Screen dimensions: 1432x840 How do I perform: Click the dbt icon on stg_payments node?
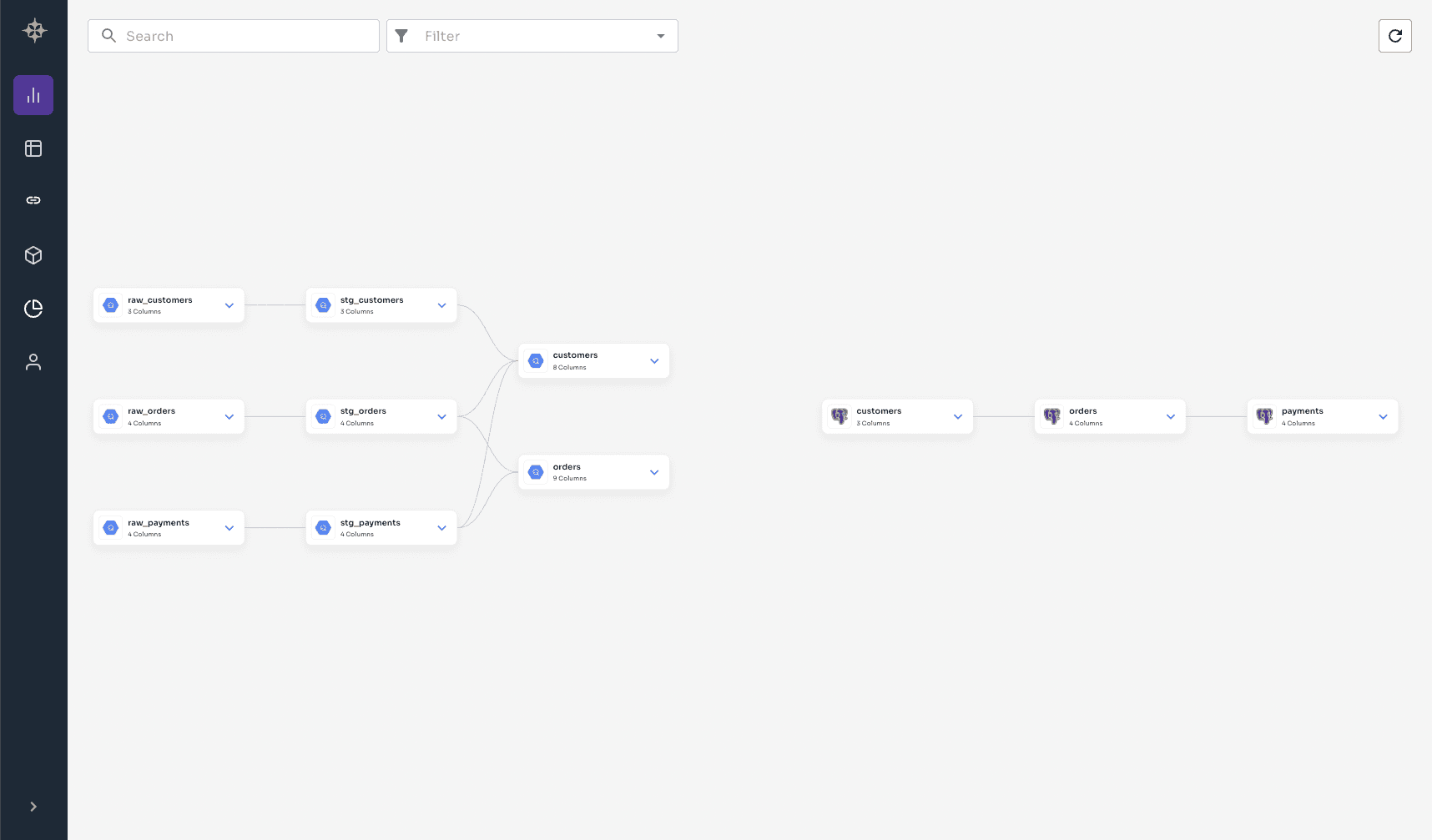323,527
